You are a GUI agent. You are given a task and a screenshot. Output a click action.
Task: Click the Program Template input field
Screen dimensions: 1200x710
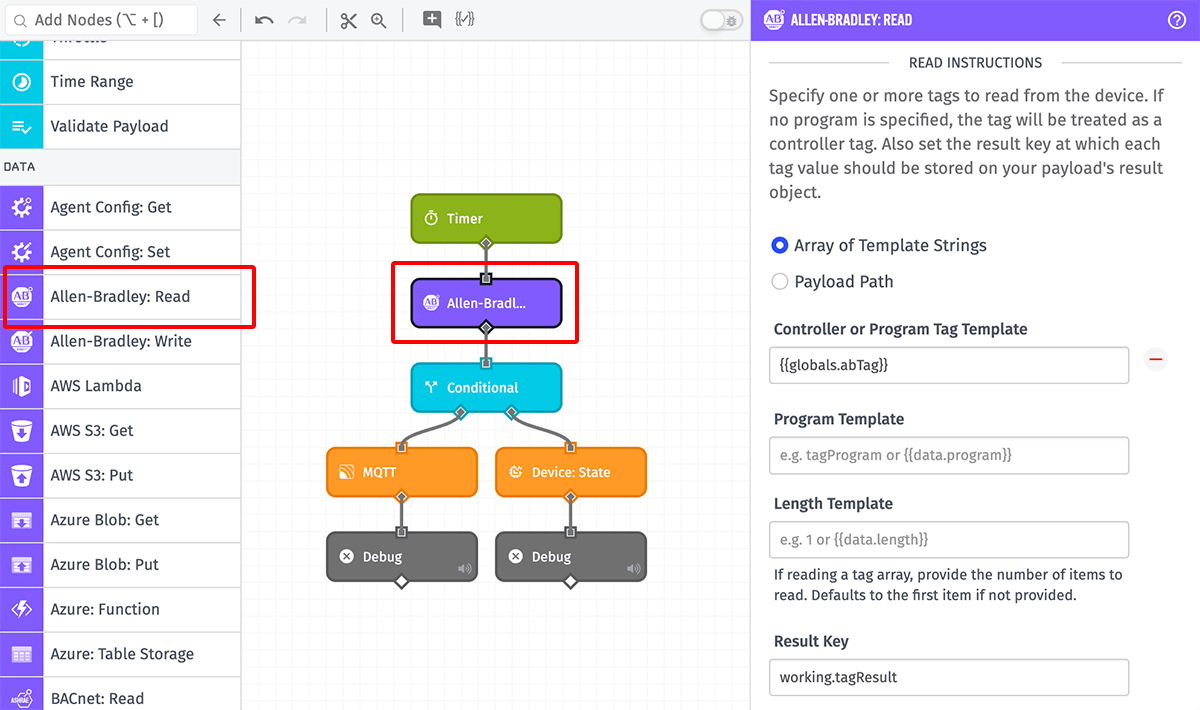point(949,455)
